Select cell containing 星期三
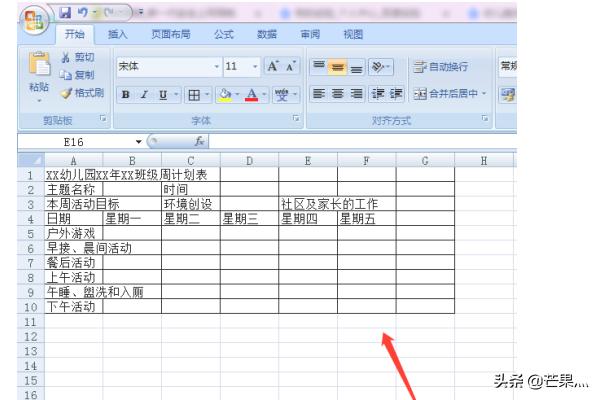600x400 pixels. click(249, 219)
